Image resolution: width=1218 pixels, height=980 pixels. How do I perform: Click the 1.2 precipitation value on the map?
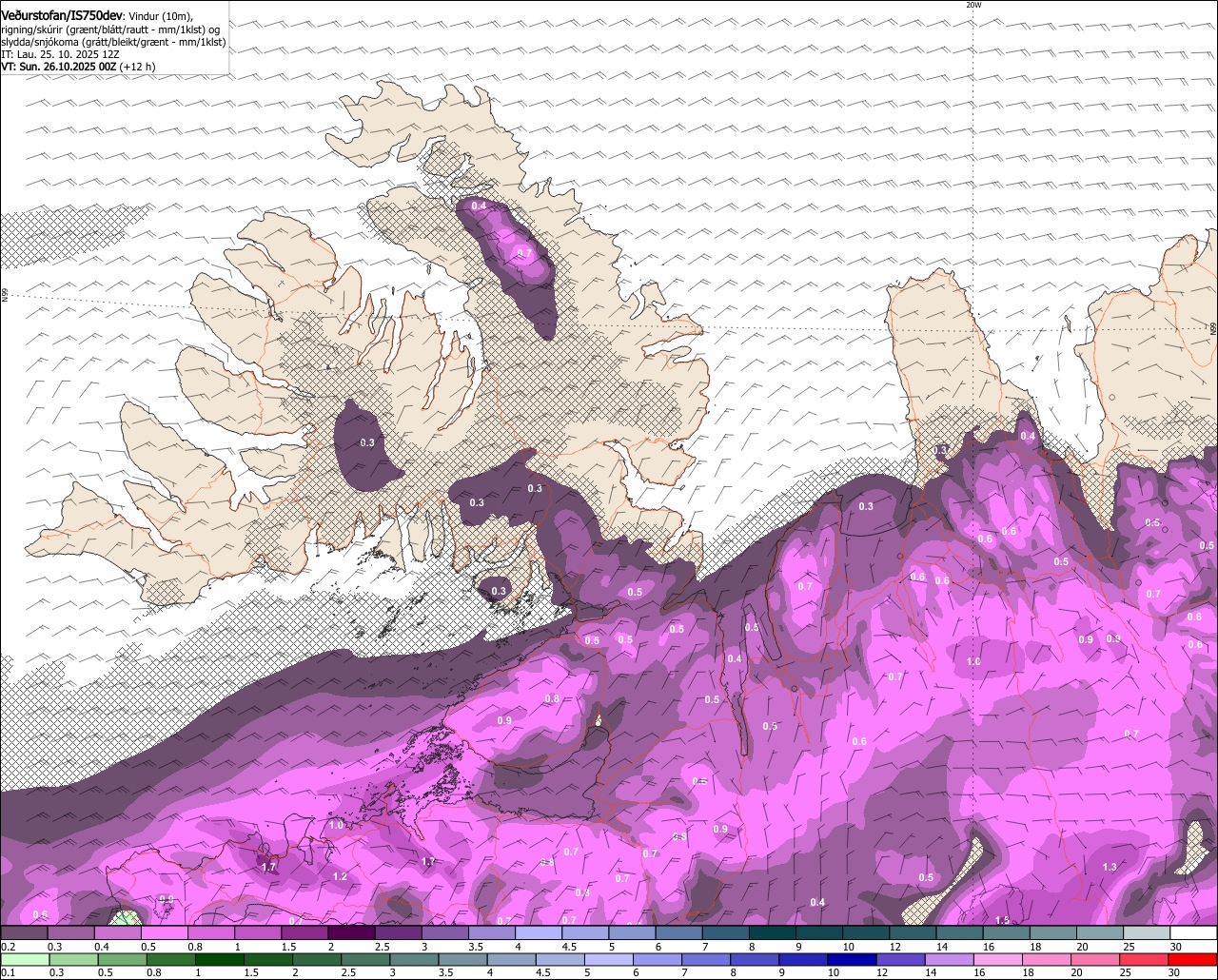pyautogui.click(x=341, y=876)
